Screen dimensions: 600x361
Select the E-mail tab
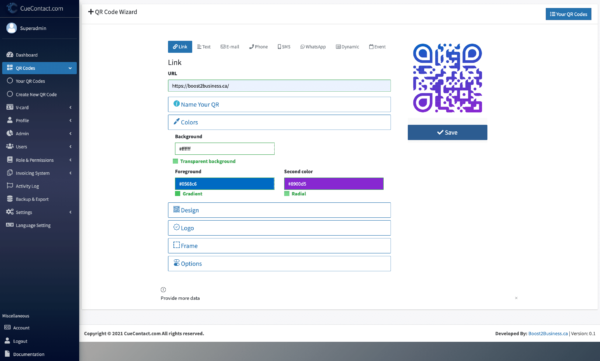(x=230, y=47)
